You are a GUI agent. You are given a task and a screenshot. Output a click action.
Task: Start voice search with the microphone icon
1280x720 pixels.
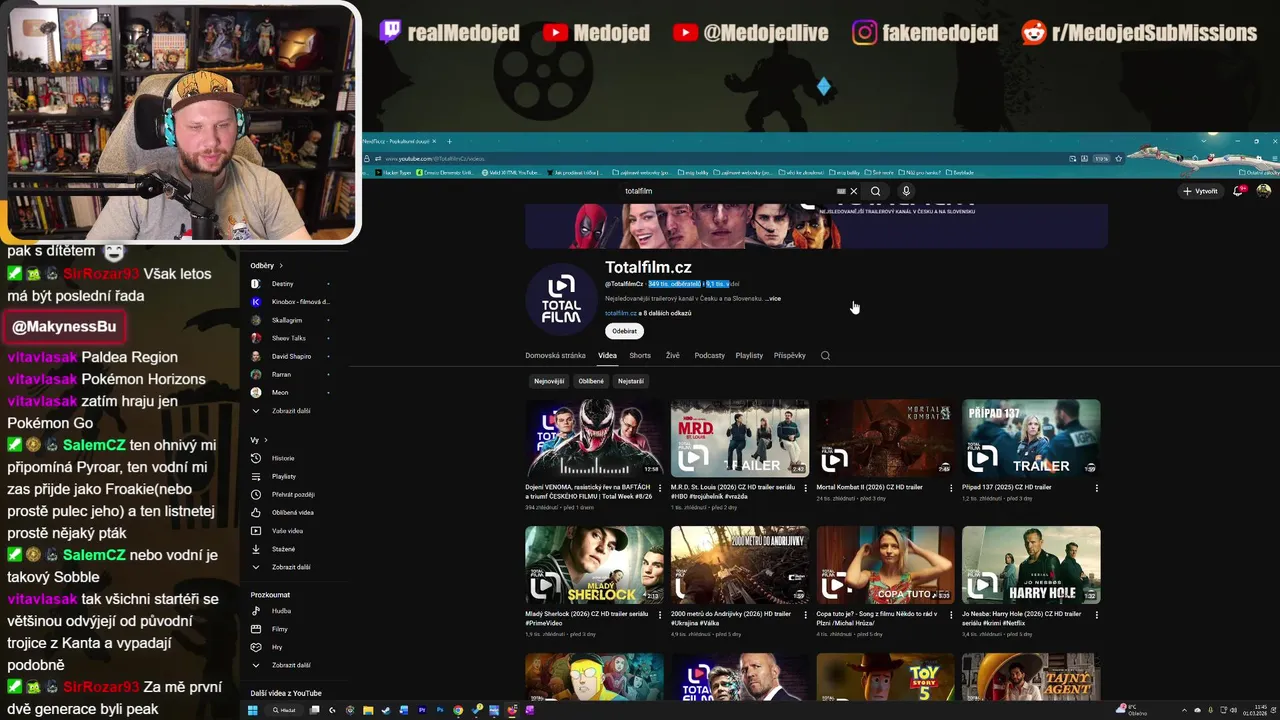click(906, 191)
